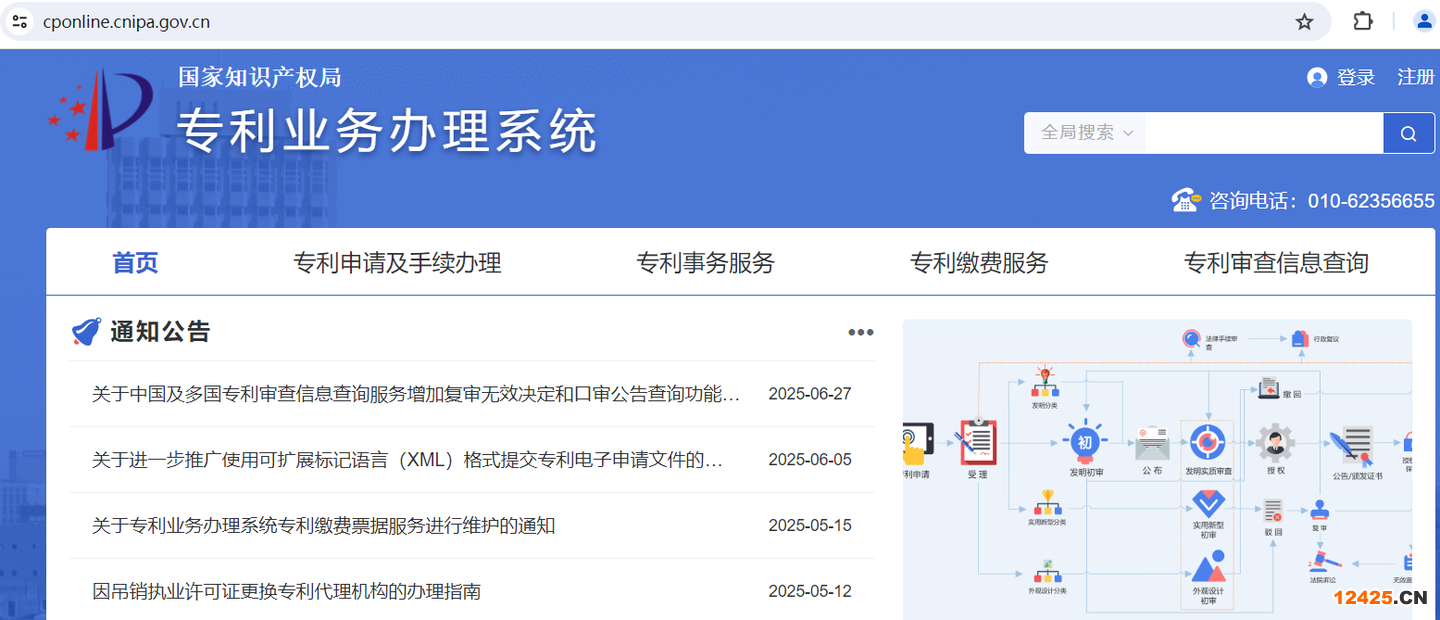Viewport: 1440px width, 620px height.
Task: Expand the 全局搜索 scope dropdown
Action: pyautogui.click(x=1085, y=133)
